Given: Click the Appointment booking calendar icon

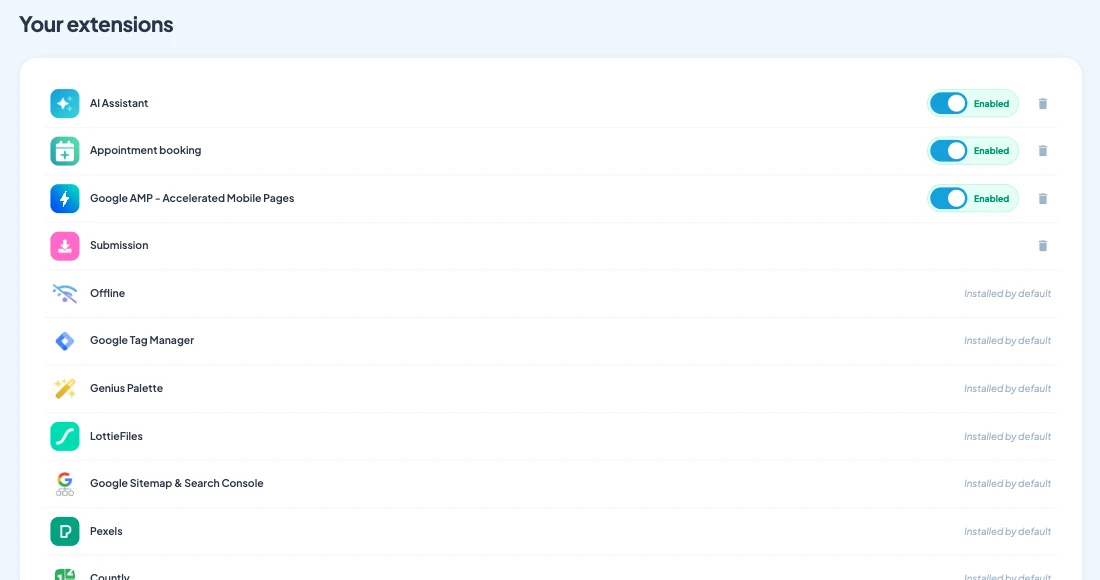Looking at the screenshot, I should coord(65,151).
